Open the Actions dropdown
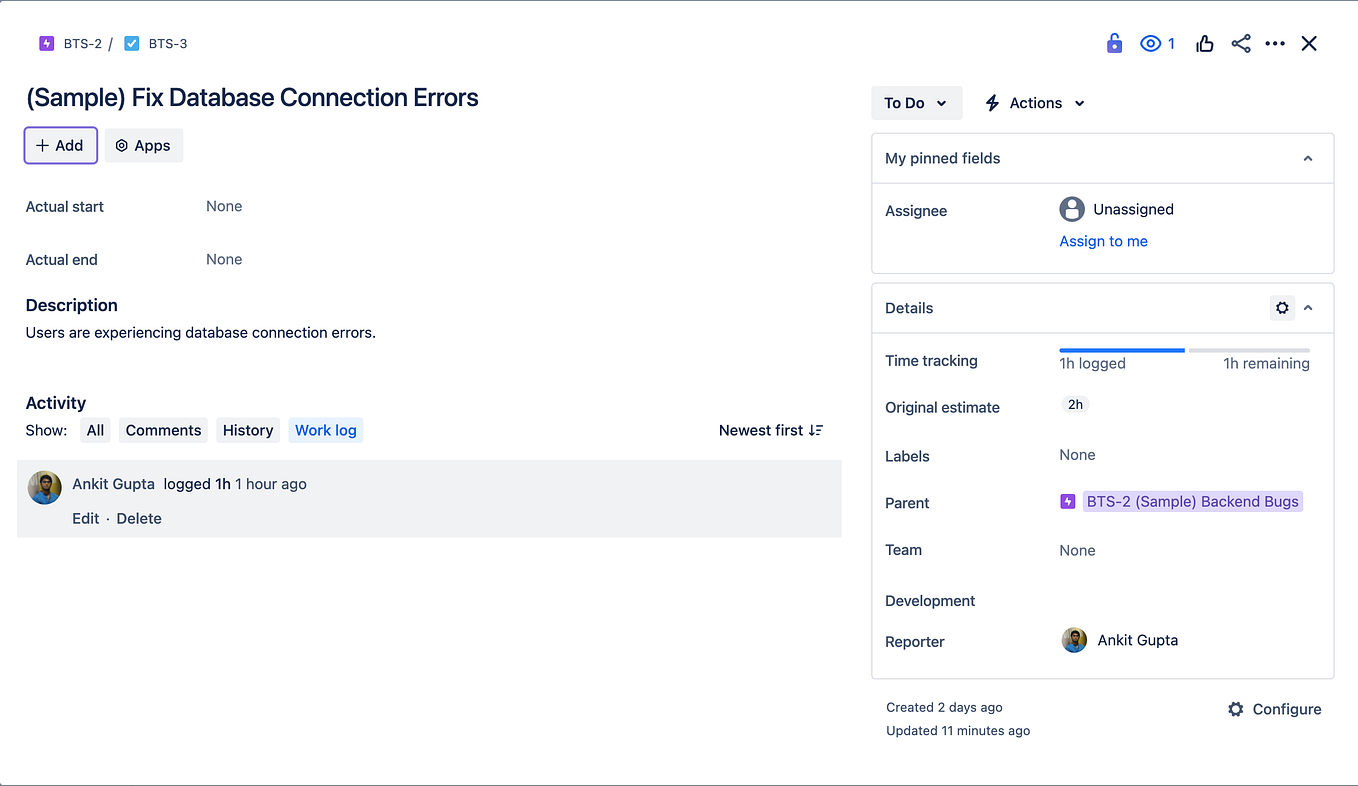The image size is (1358, 786). click(x=1033, y=102)
